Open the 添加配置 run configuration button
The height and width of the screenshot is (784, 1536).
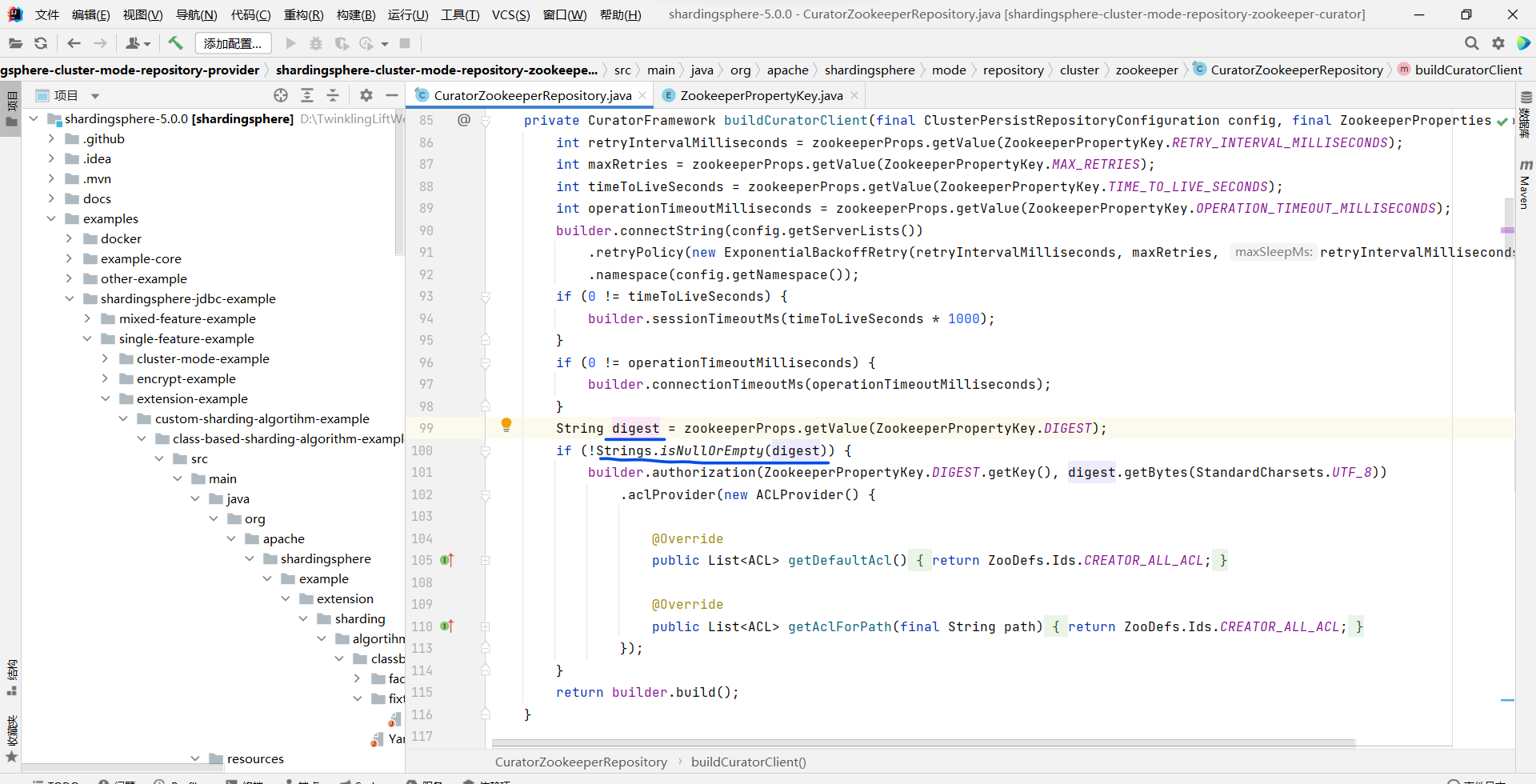pos(233,43)
